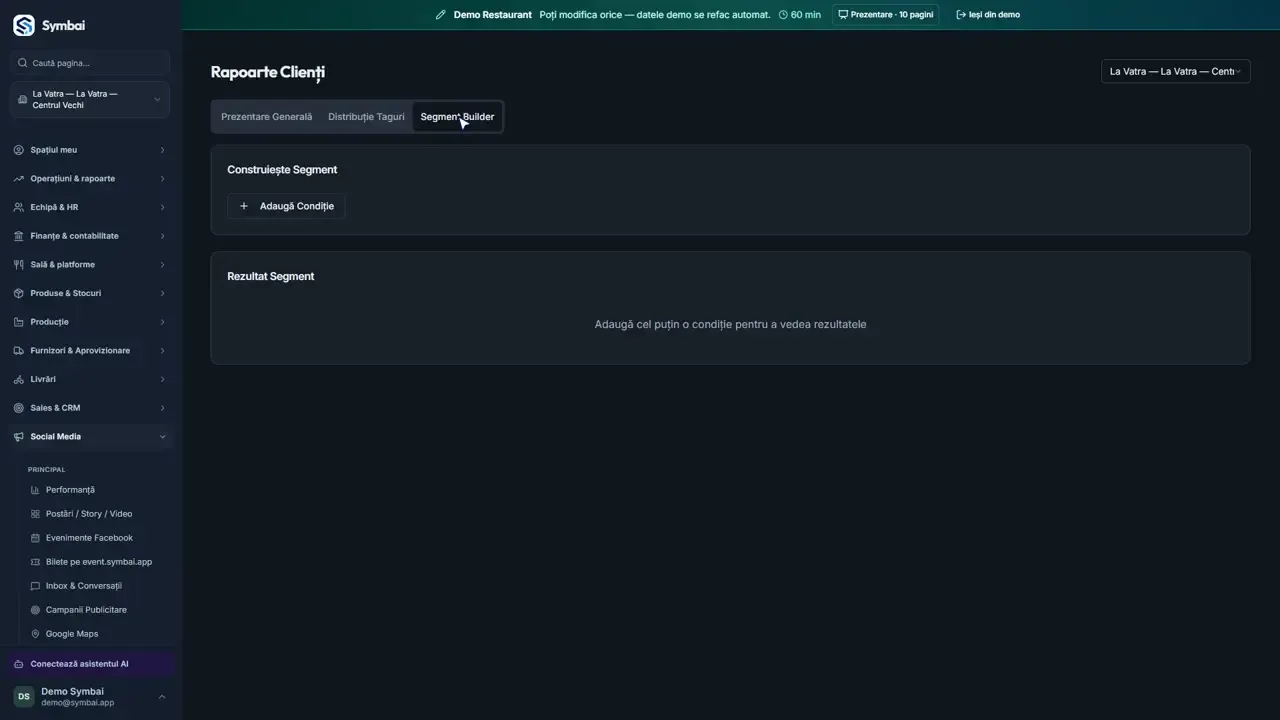Viewport: 1280px width, 720px height.
Task: Click the Conectează asistentul AI robot icon
Action: point(19,664)
